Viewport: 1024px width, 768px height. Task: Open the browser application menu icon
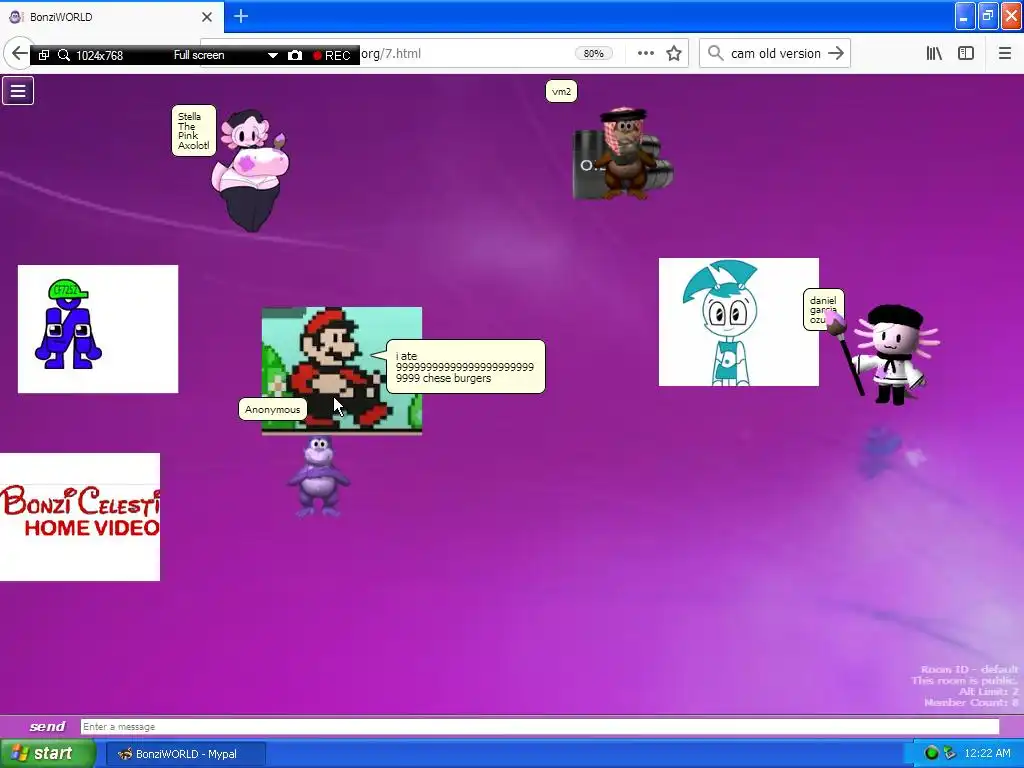[1004, 54]
